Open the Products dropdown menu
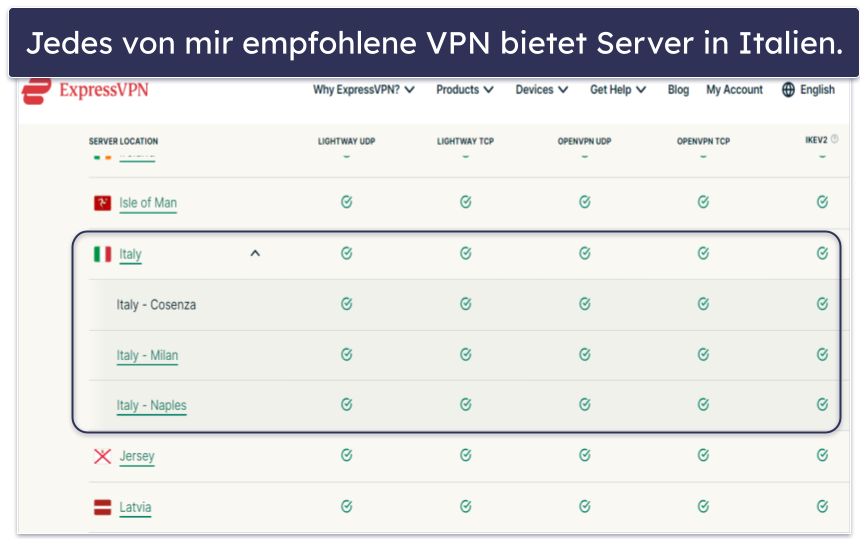Image resolution: width=860 pixels, height=539 pixels. click(x=465, y=89)
